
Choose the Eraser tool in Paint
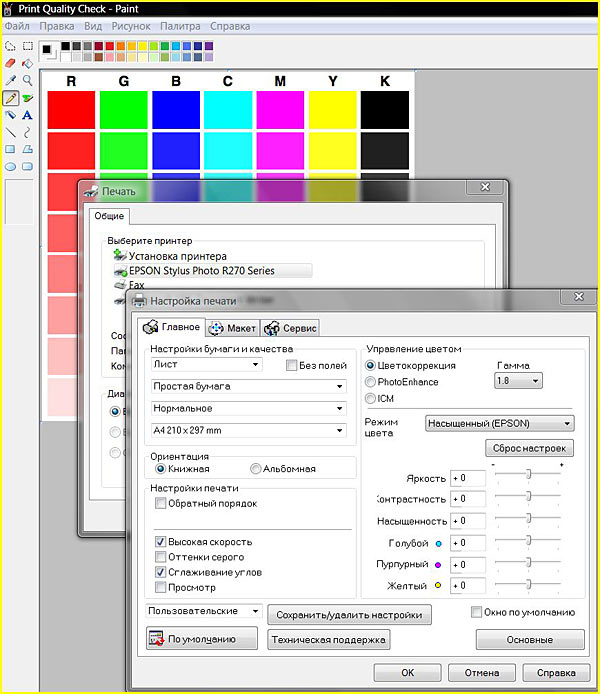coord(11,63)
